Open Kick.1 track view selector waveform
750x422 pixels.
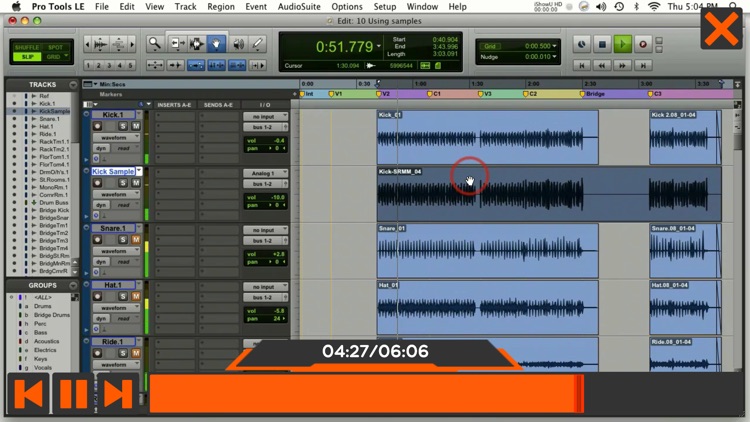click(x=117, y=137)
